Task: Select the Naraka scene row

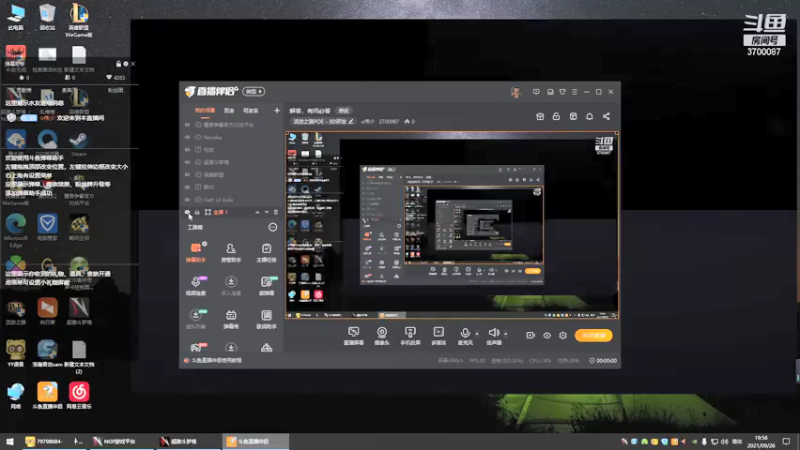Action: pyautogui.click(x=232, y=137)
